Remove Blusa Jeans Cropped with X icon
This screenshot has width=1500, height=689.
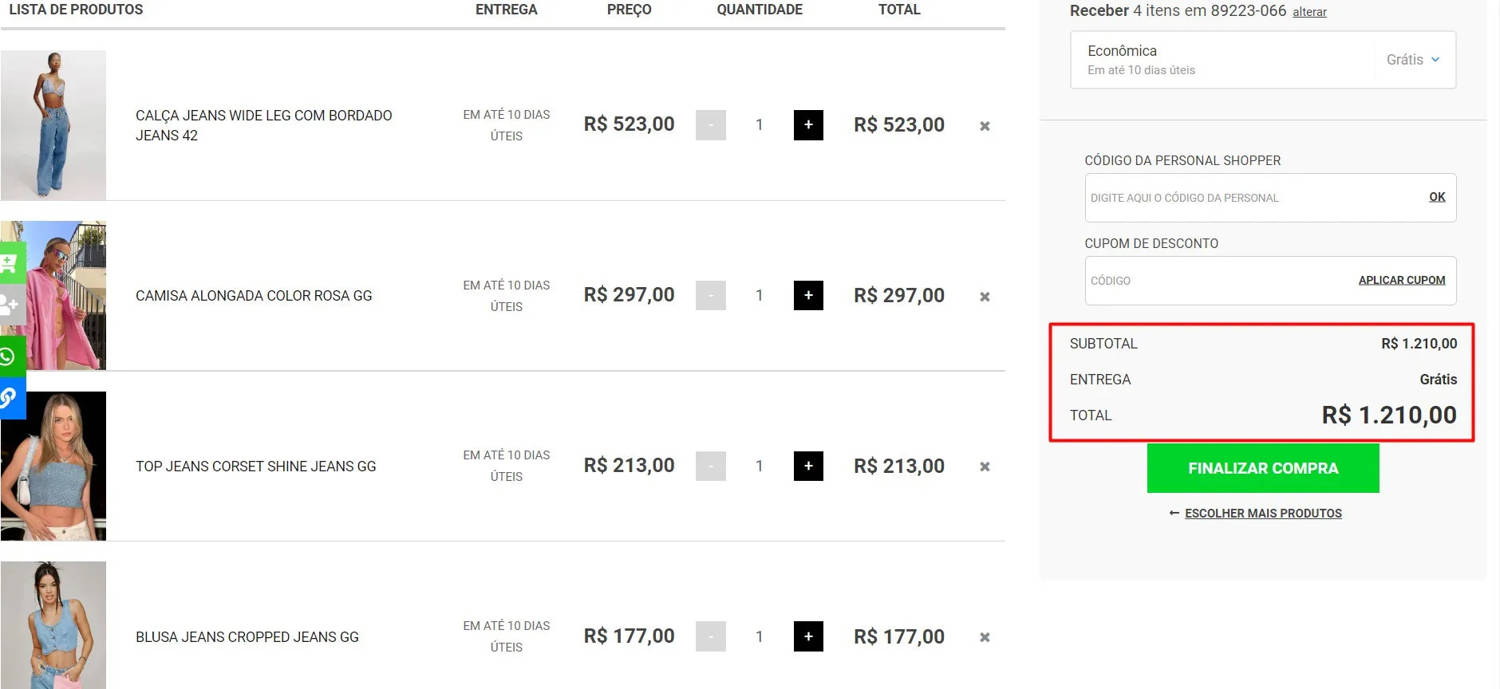pos(985,637)
